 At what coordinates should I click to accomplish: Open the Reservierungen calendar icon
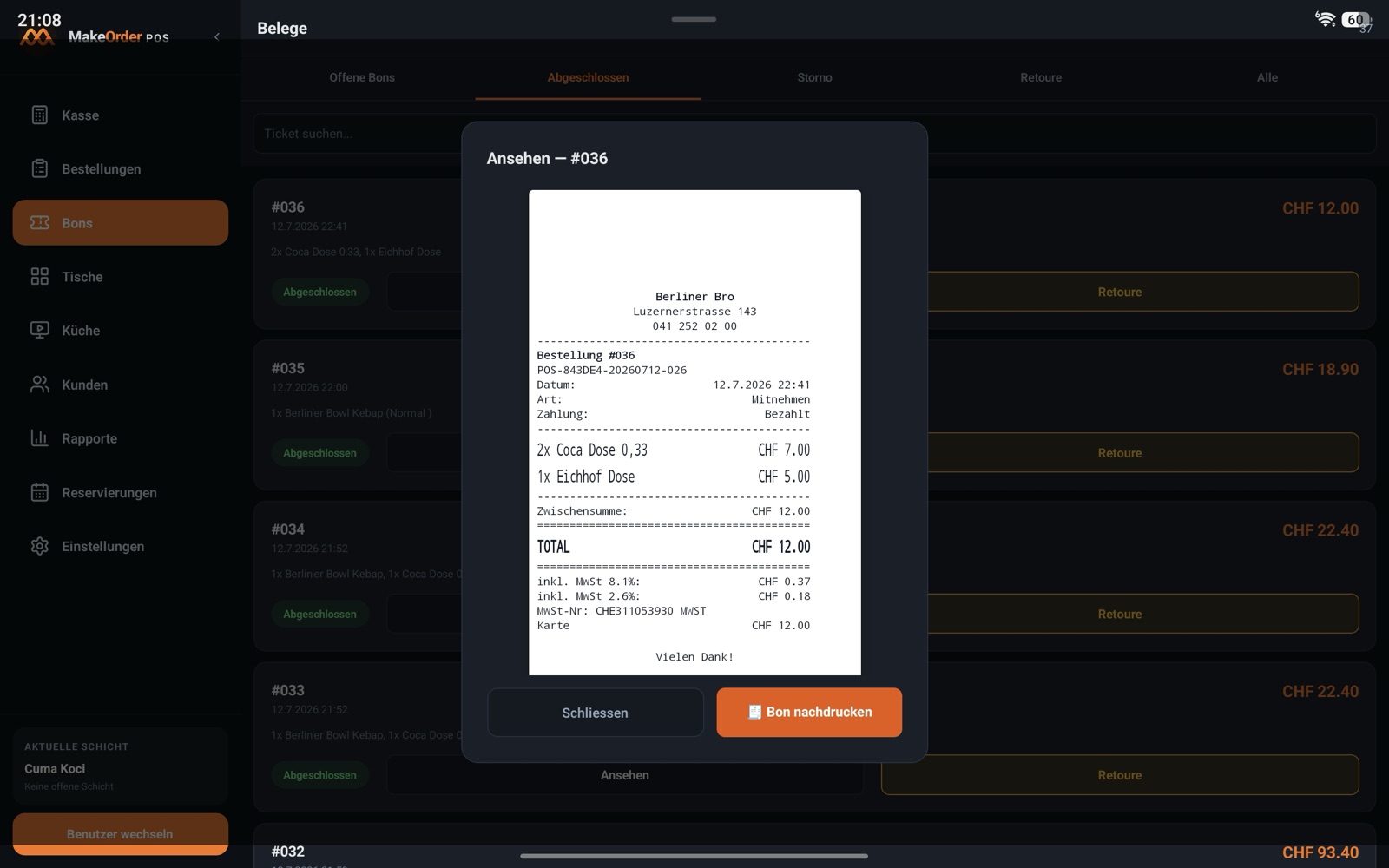pyautogui.click(x=40, y=492)
